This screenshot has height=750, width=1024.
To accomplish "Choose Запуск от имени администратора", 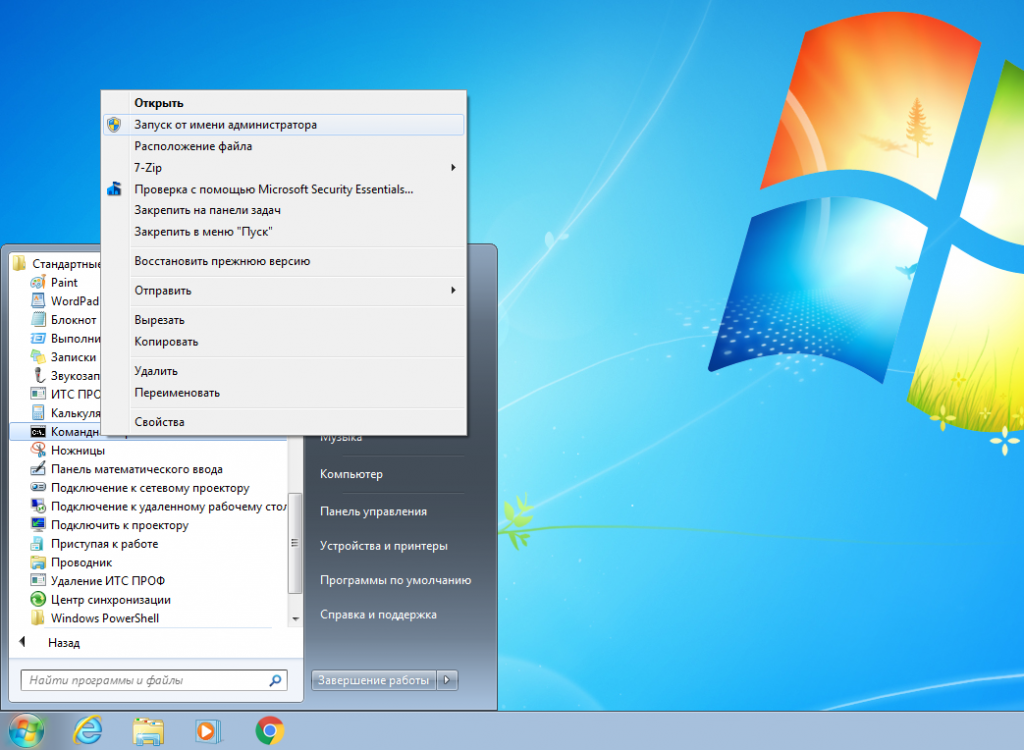I will click(x=283, y=125).
